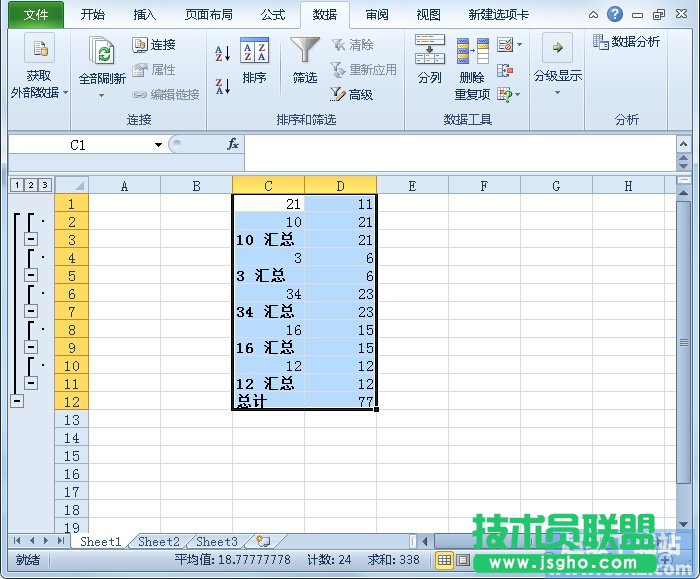700x579 pixels.
Task: Click the Sort descending Z-A icon
Action: pos(223,87)
